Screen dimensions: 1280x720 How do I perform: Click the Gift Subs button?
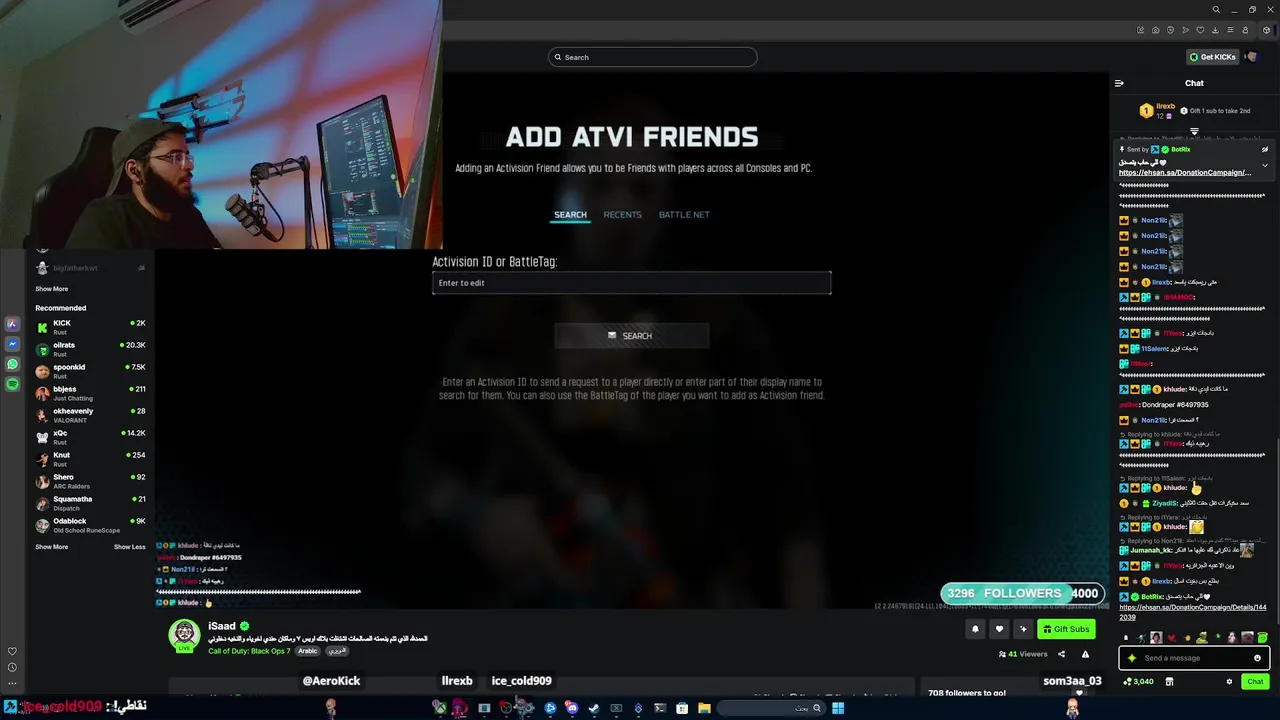[1066, 629]
